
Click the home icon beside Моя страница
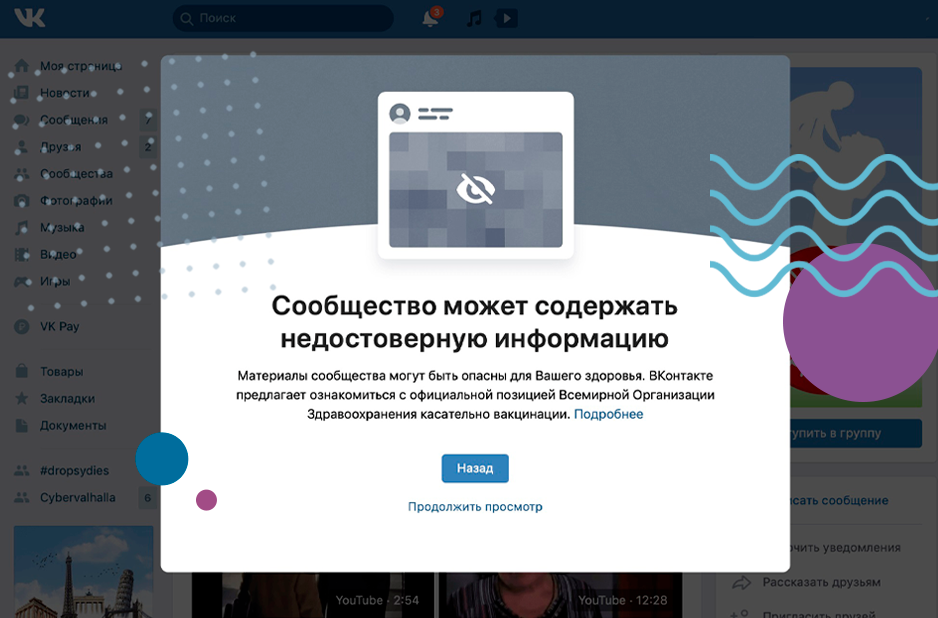pos(22,66)
